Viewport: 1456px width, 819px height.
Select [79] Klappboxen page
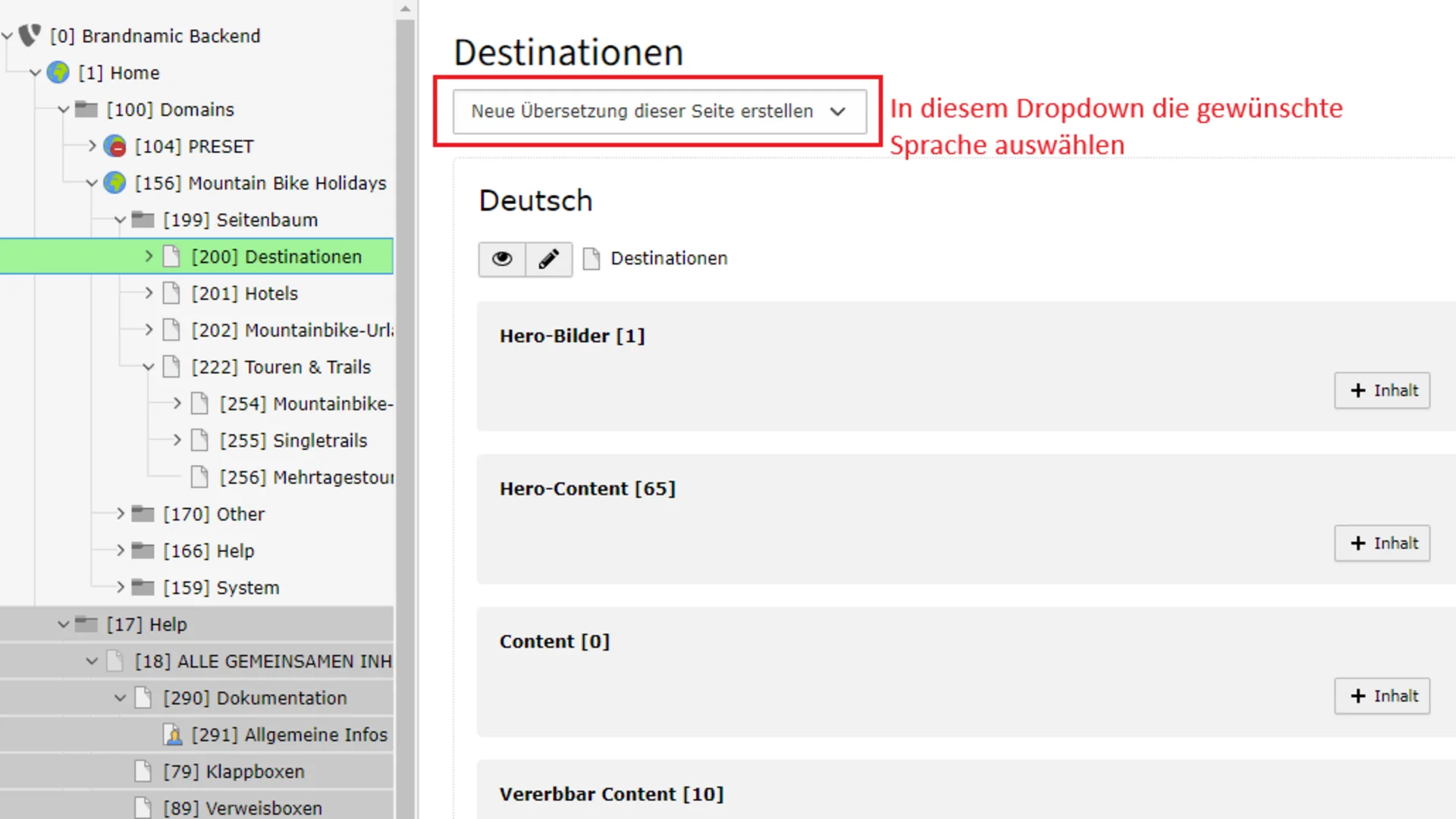pos(234,772)
